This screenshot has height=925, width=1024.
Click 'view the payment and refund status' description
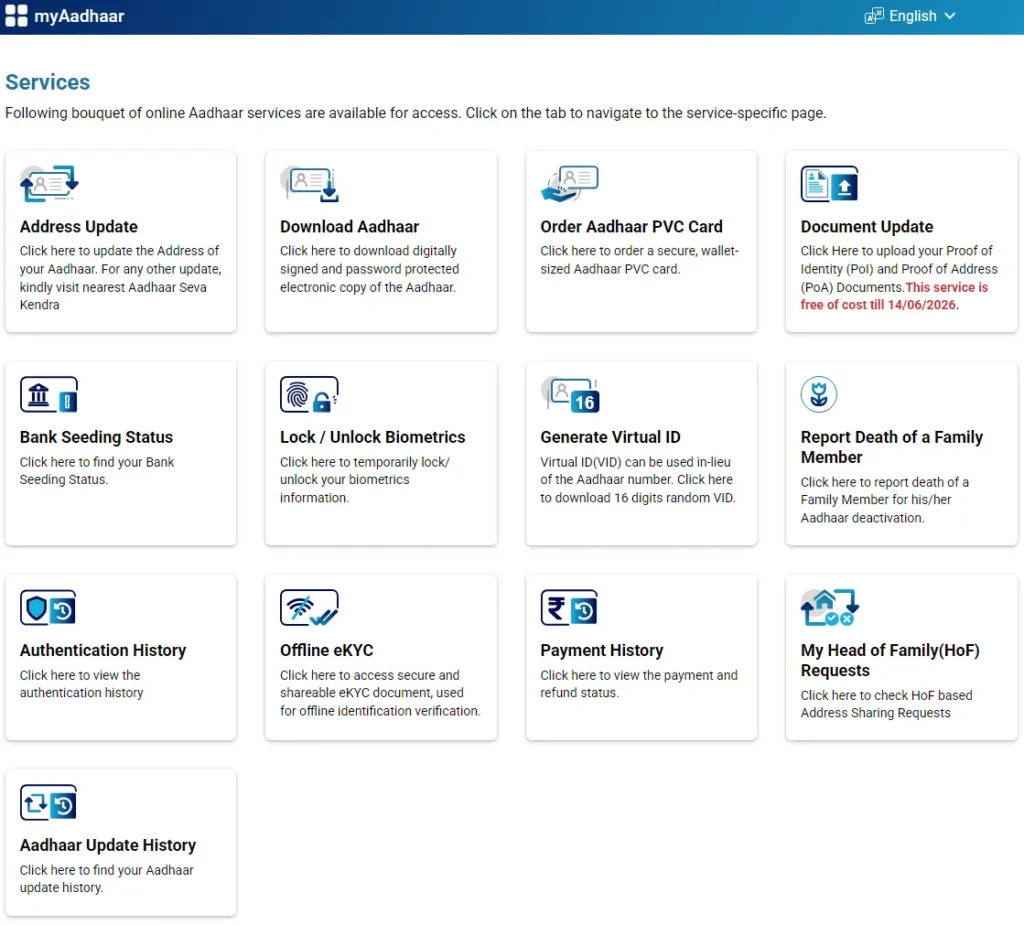pos(639,684)
